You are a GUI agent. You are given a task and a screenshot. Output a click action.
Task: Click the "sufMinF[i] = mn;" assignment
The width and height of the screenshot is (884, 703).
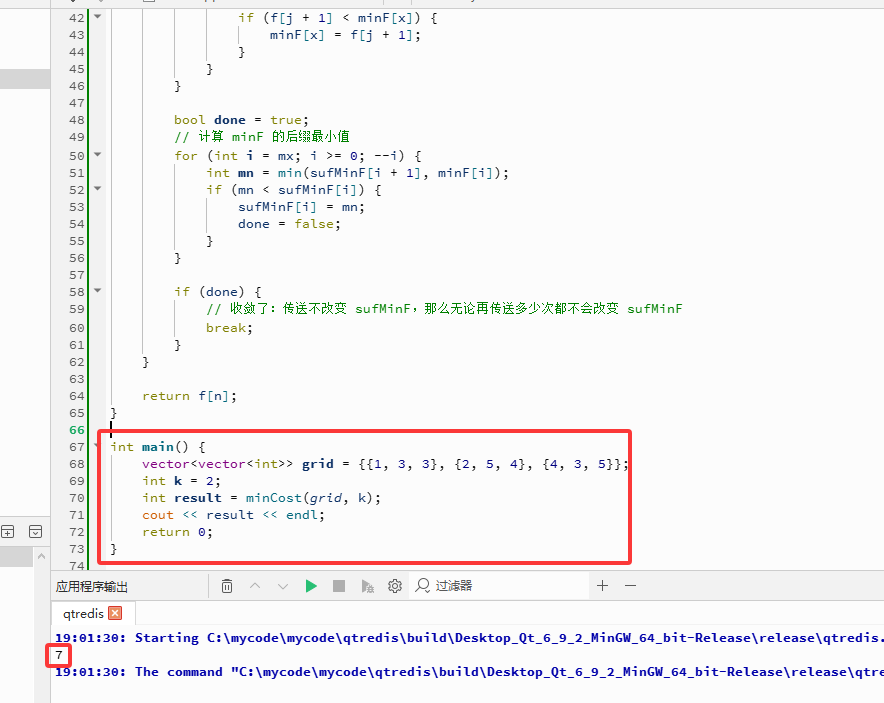(x=301, y=207)
